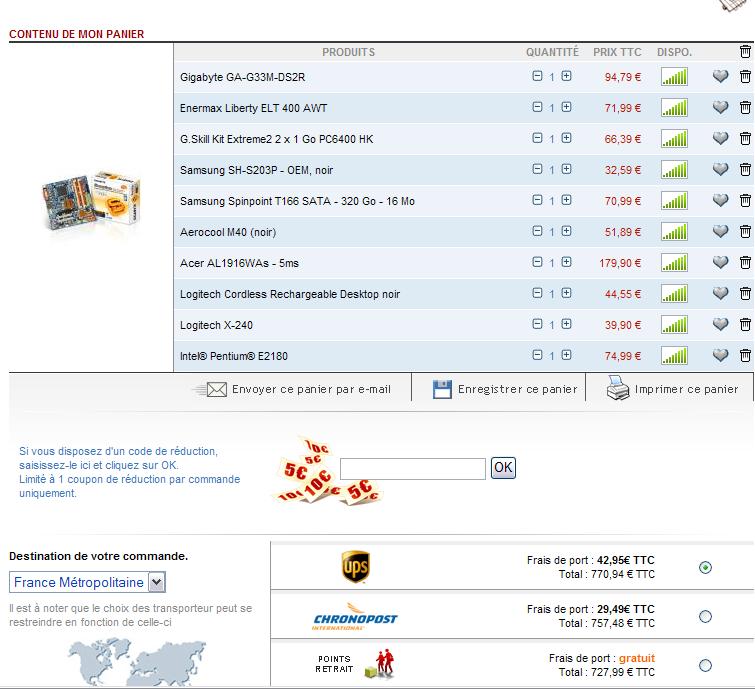Open the Intel Pentium E2180 product link
The height and width of the screenshot is (689, 755).
pos(234,356)
